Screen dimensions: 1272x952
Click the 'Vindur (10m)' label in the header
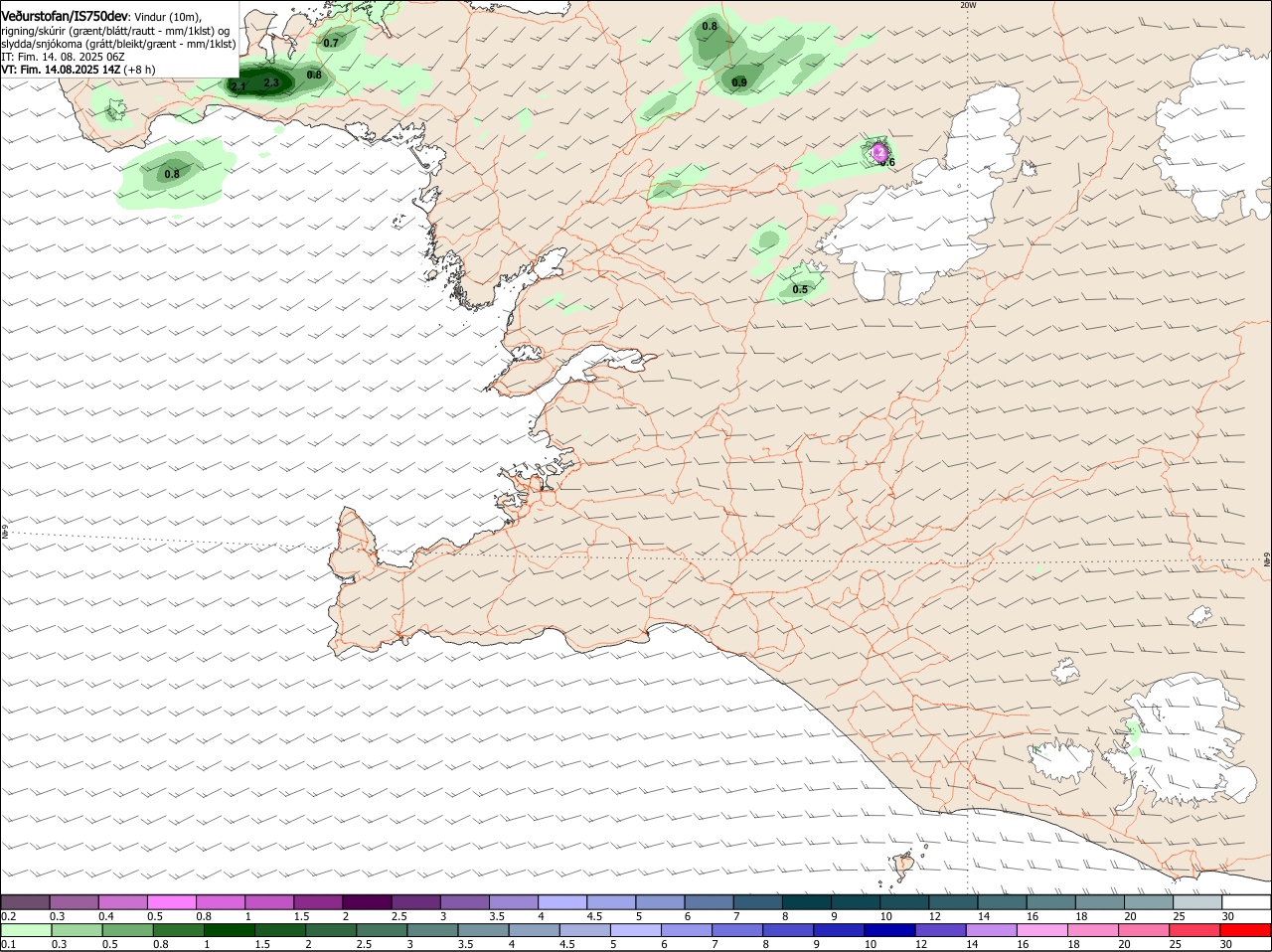[x=167, y=17]
